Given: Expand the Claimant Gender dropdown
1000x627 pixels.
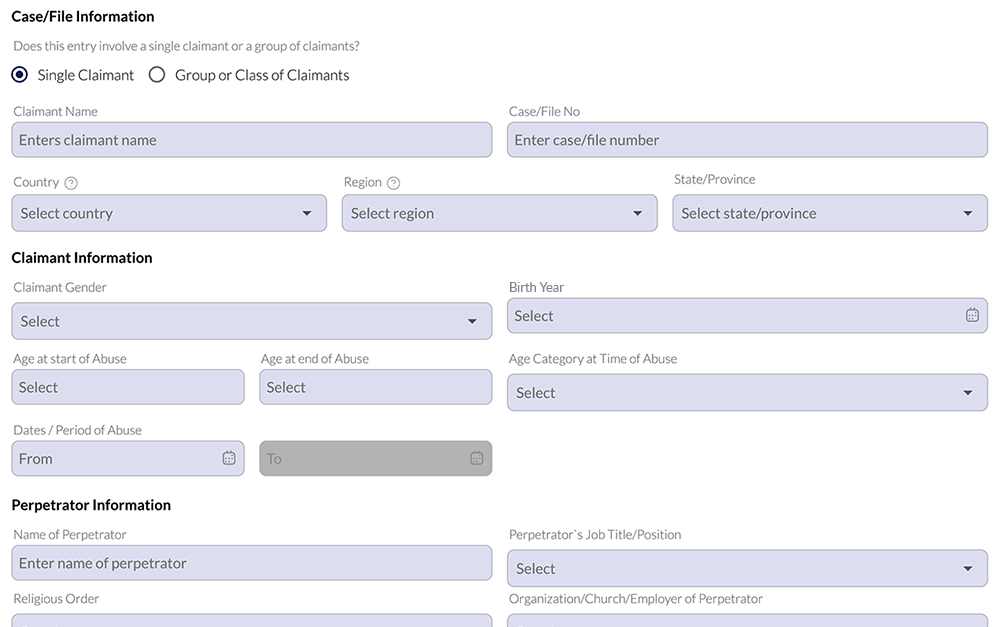Looking at the screenshot, I should (x=251, y=321).
